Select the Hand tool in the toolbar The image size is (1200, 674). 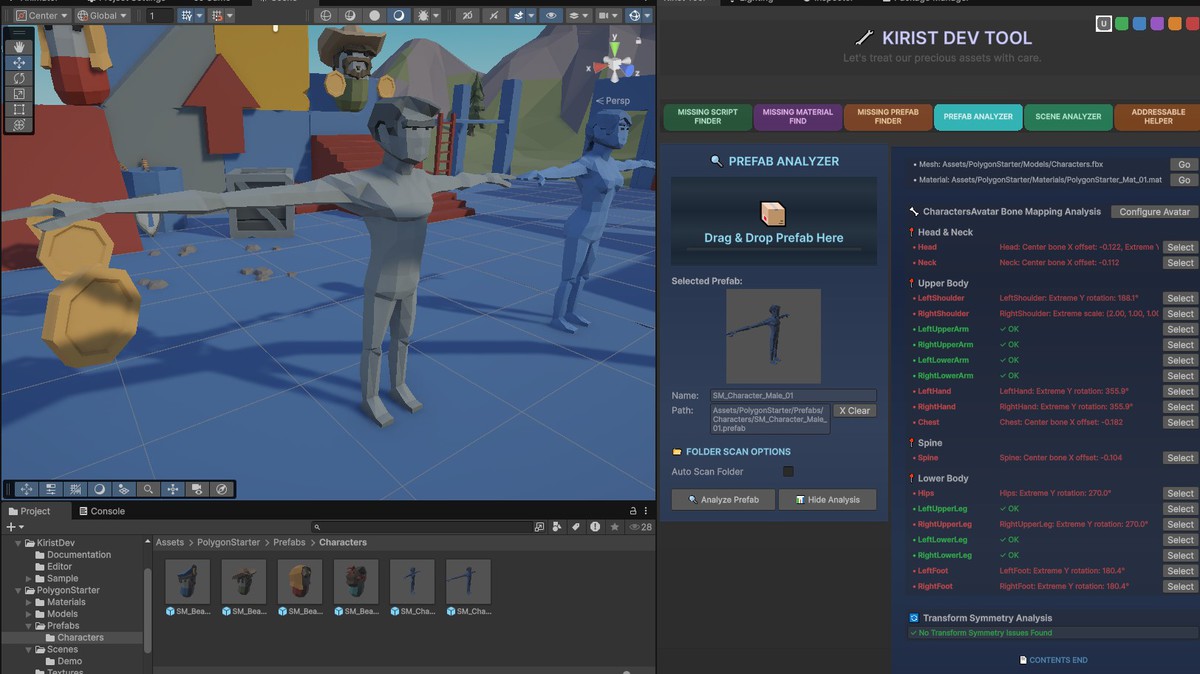[x=18, y=46]
